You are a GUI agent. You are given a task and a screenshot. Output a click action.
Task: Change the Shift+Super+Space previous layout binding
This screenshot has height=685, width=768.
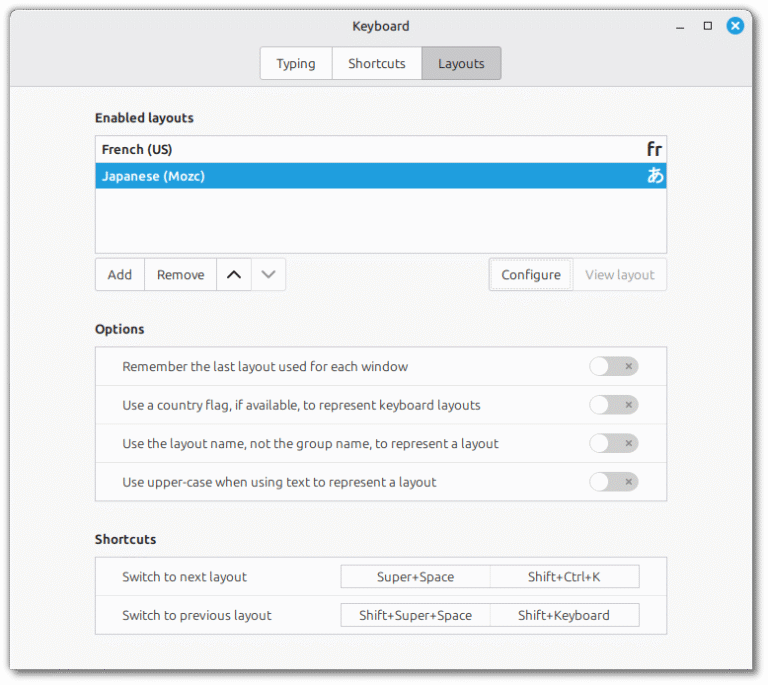tap(416, 615)
